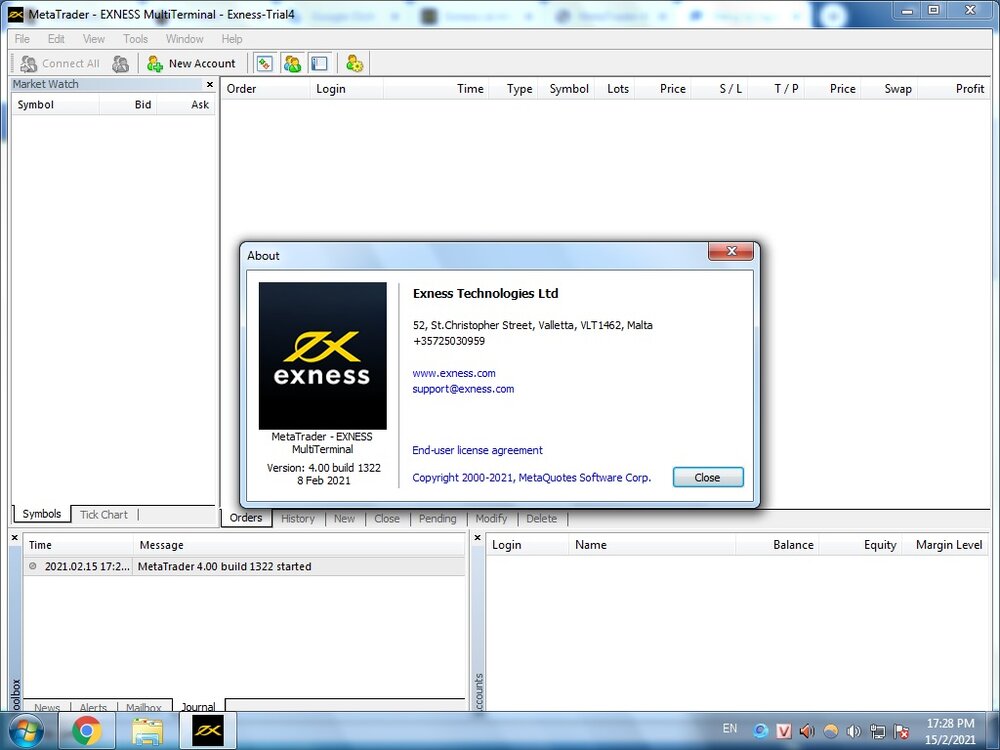Viewport: 1000px width, 750px height.
Task: Switch to the Mailbox tab in Toolbox
Action: (143, 707)
